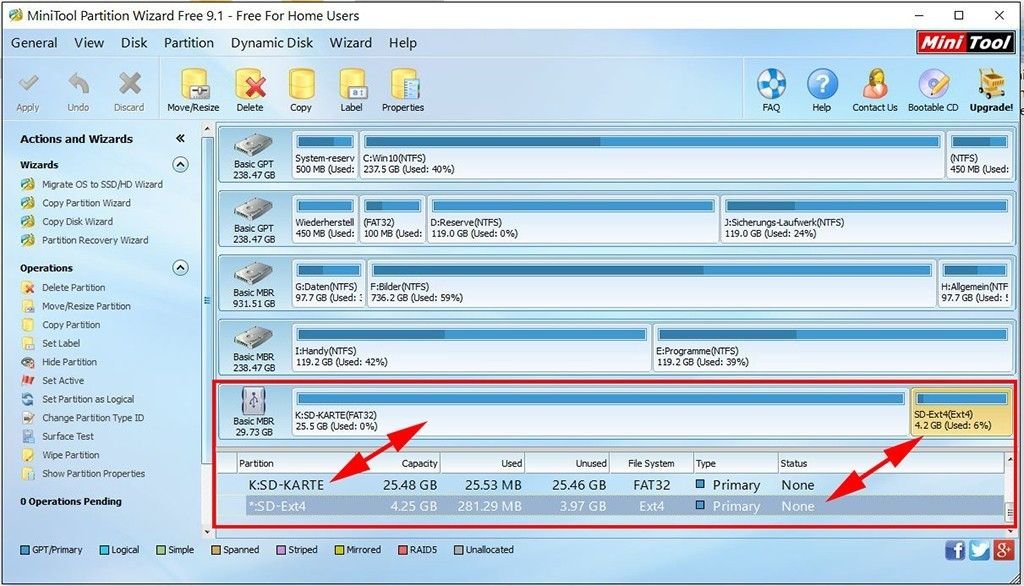The width and height of the screenshot is (1024, 586).
Task: Select the C:Win10(NTFS) partition block
Action: coord(652,154)
